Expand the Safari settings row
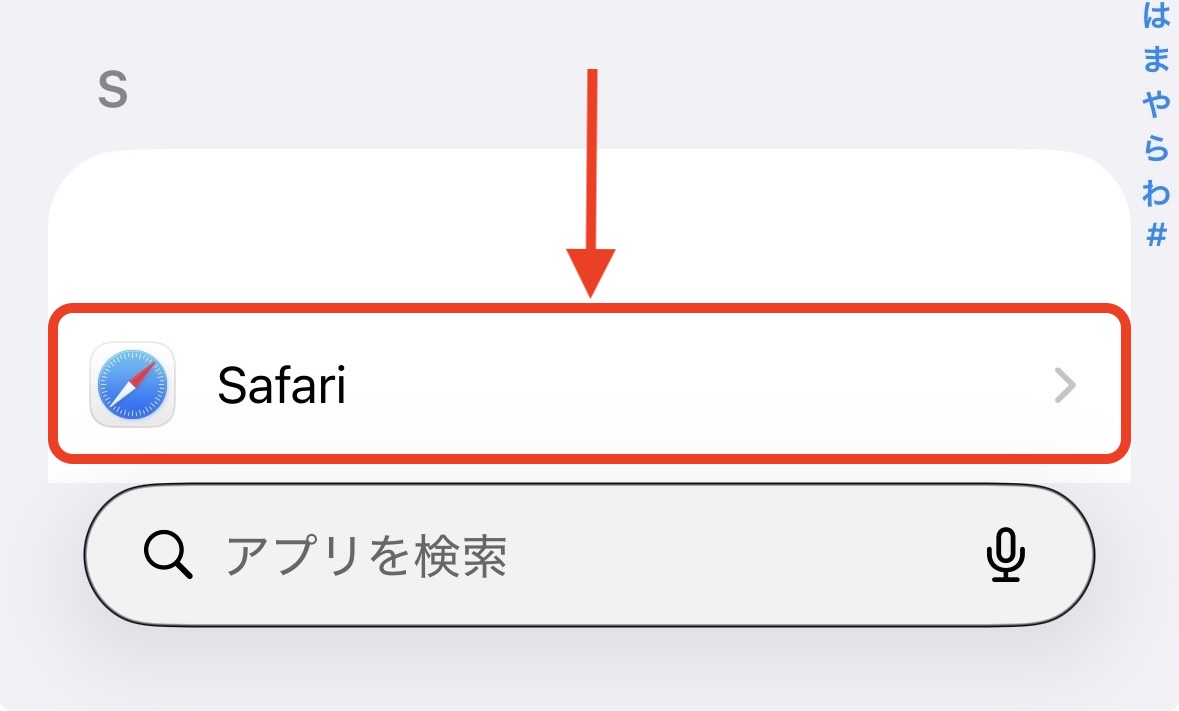Screen dimensions: 1179x711 point(590,385)
